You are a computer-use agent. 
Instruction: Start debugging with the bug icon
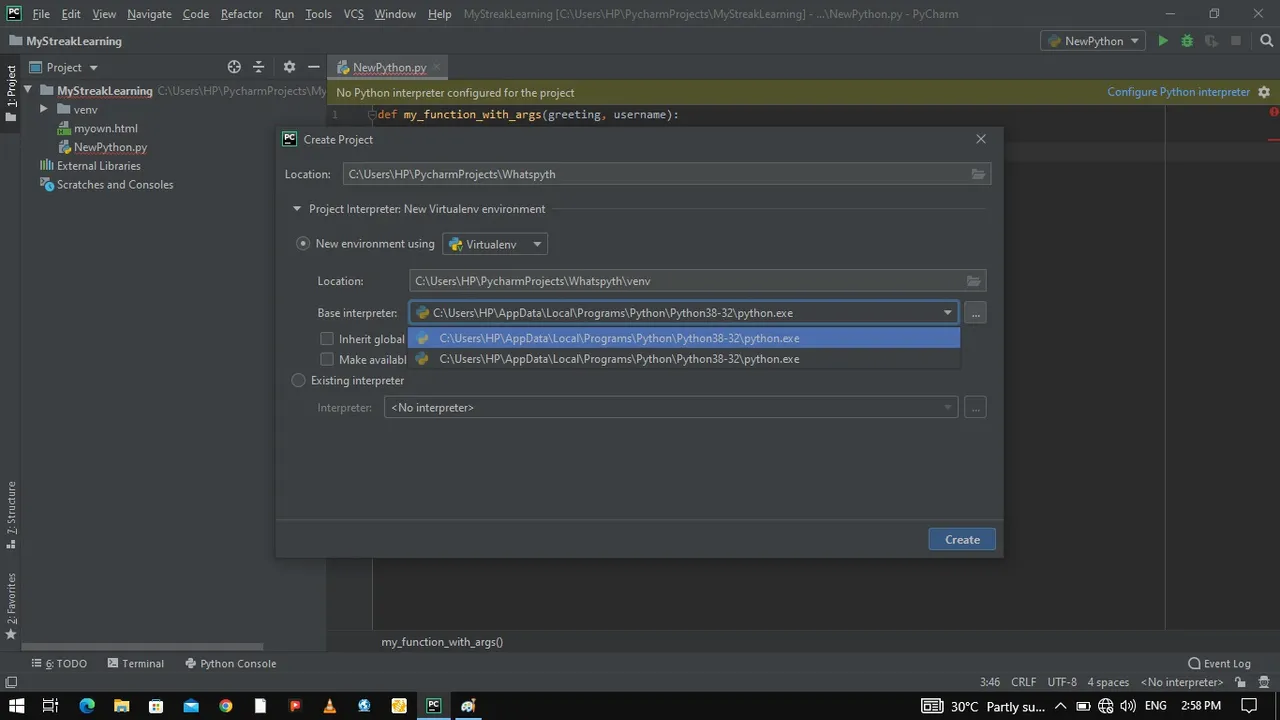pos(1187,41)
